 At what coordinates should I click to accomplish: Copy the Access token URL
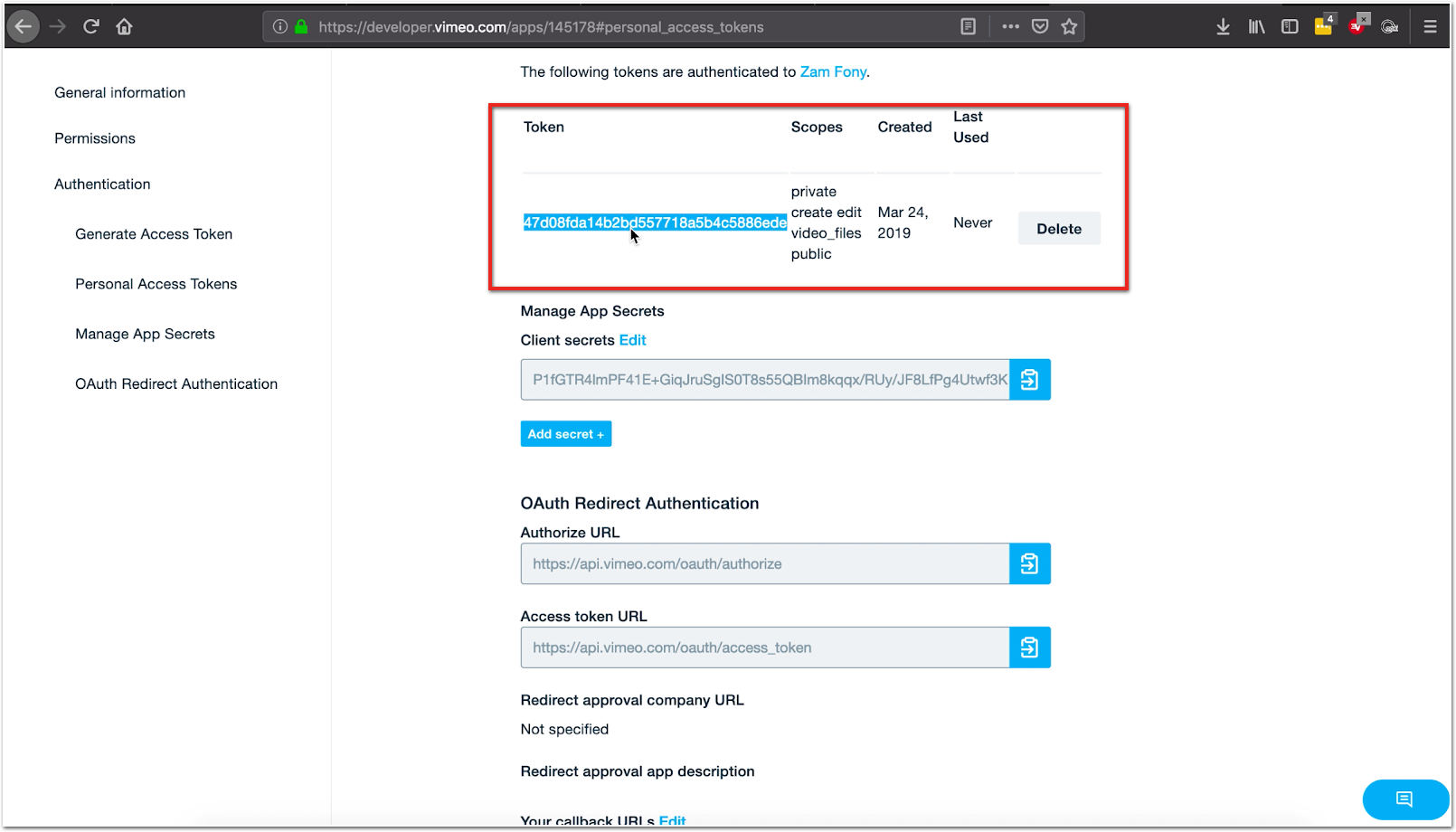coord(1030,648)
